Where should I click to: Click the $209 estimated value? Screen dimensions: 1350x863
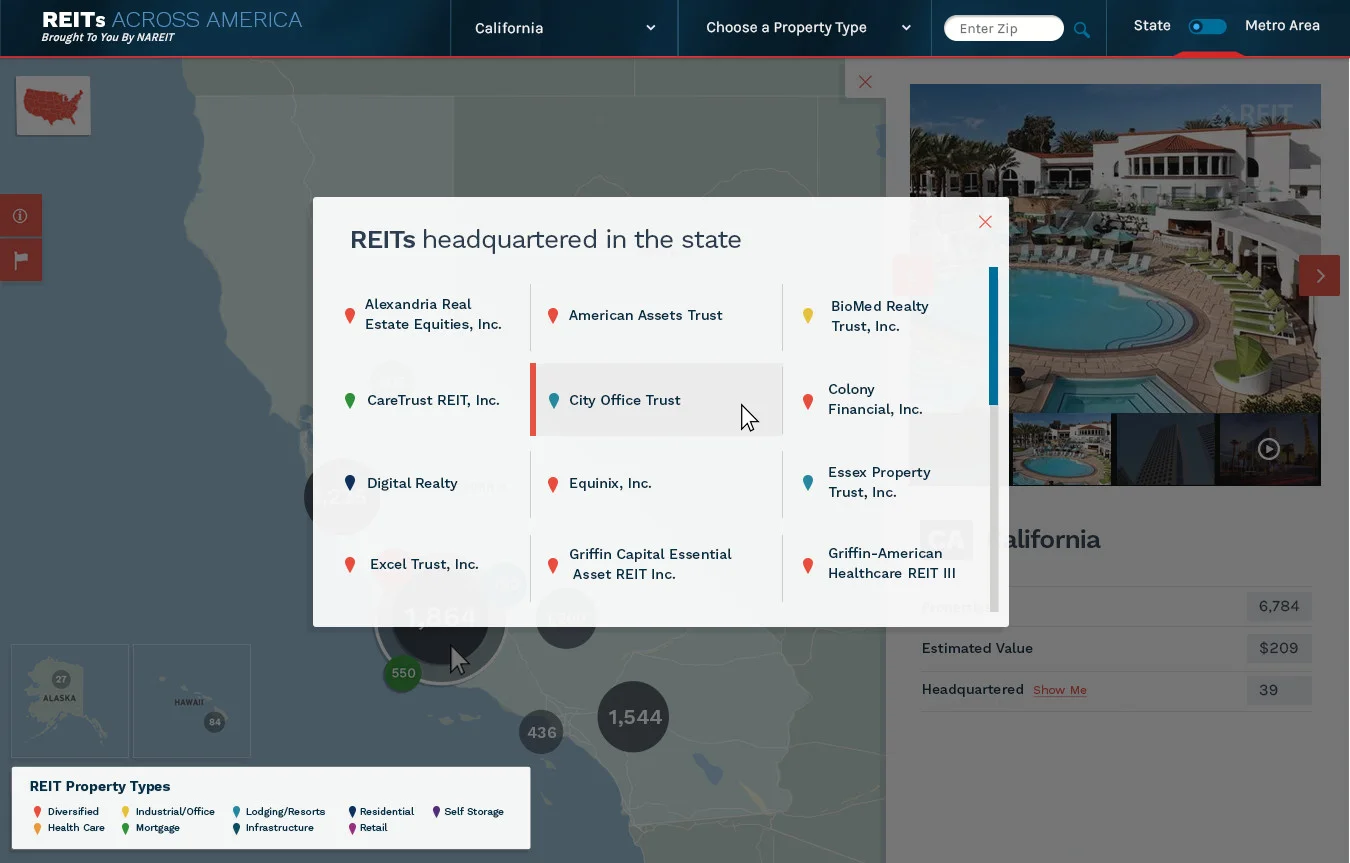[x=1279, y=648]
